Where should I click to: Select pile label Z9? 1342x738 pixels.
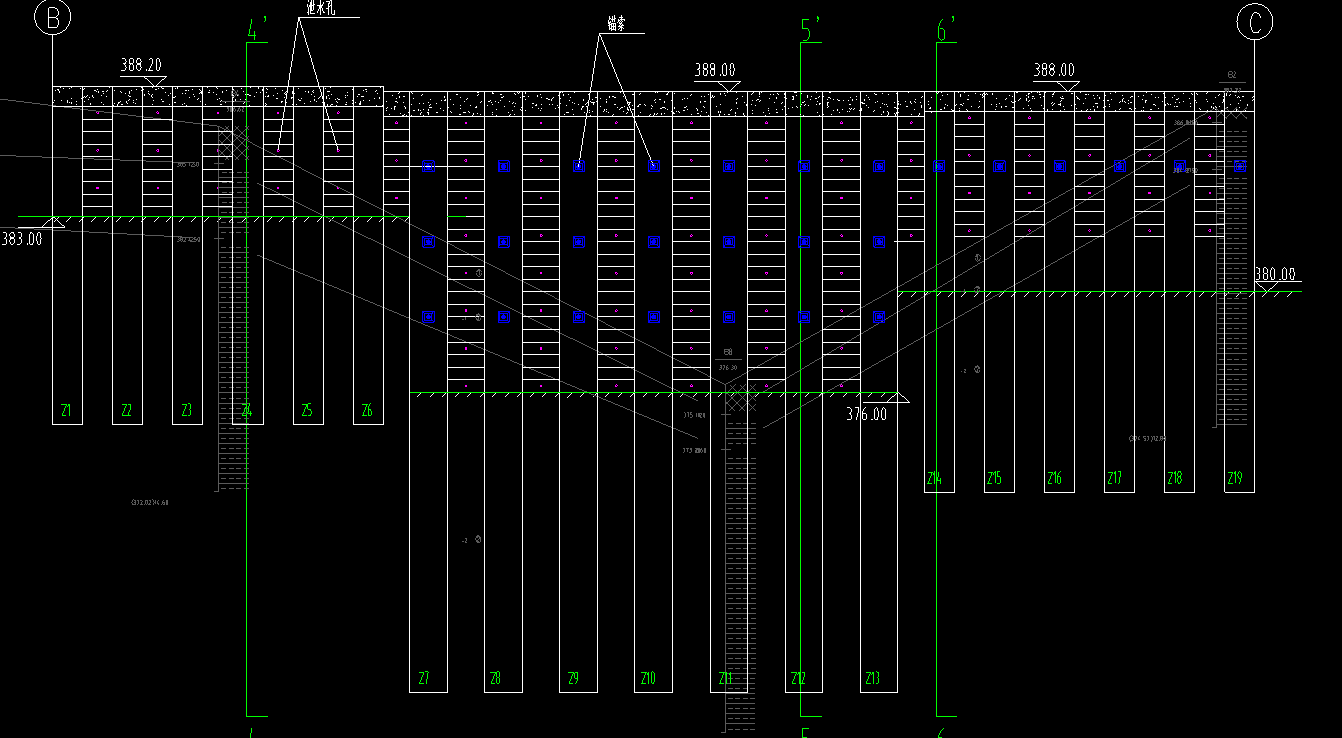[572, 679]
